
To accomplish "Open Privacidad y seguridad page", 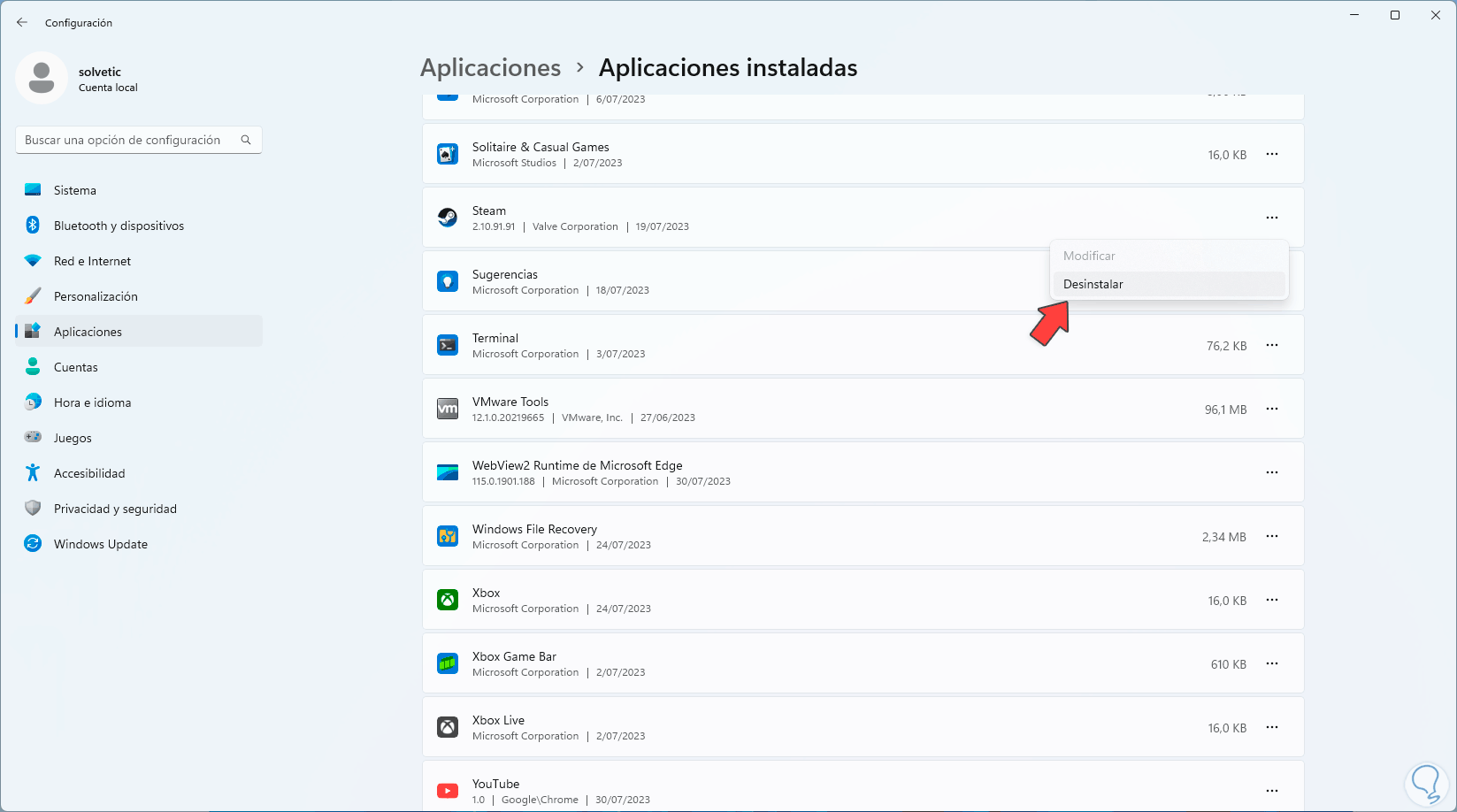I will [x=139, y=509].
